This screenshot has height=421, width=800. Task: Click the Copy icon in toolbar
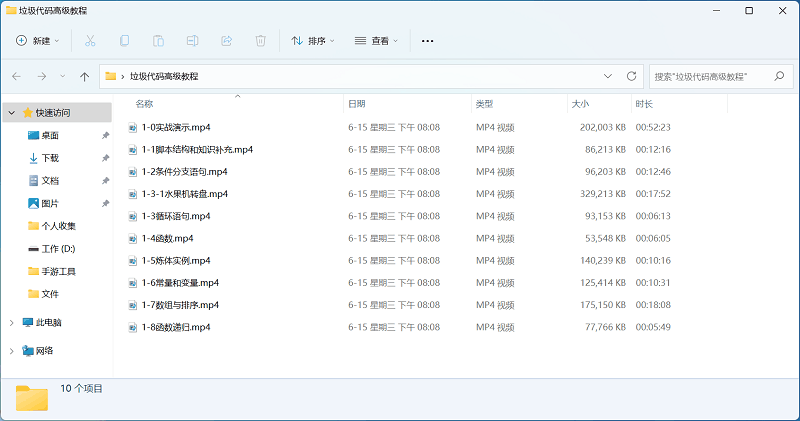pos(124,41)
